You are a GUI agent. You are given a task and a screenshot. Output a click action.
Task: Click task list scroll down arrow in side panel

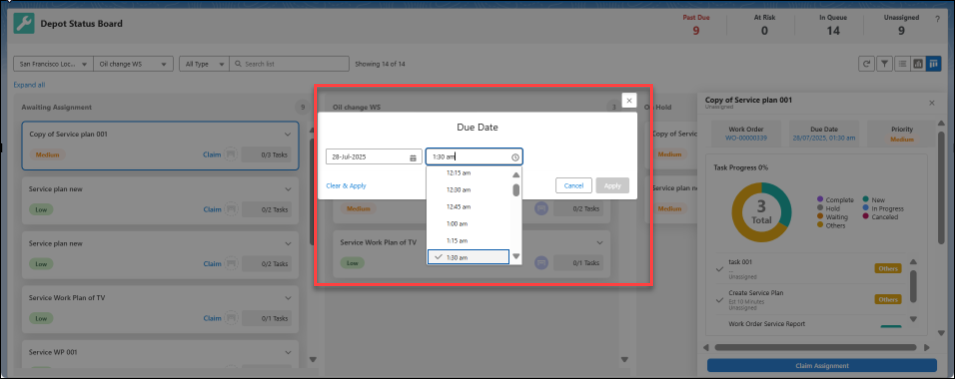913,319
